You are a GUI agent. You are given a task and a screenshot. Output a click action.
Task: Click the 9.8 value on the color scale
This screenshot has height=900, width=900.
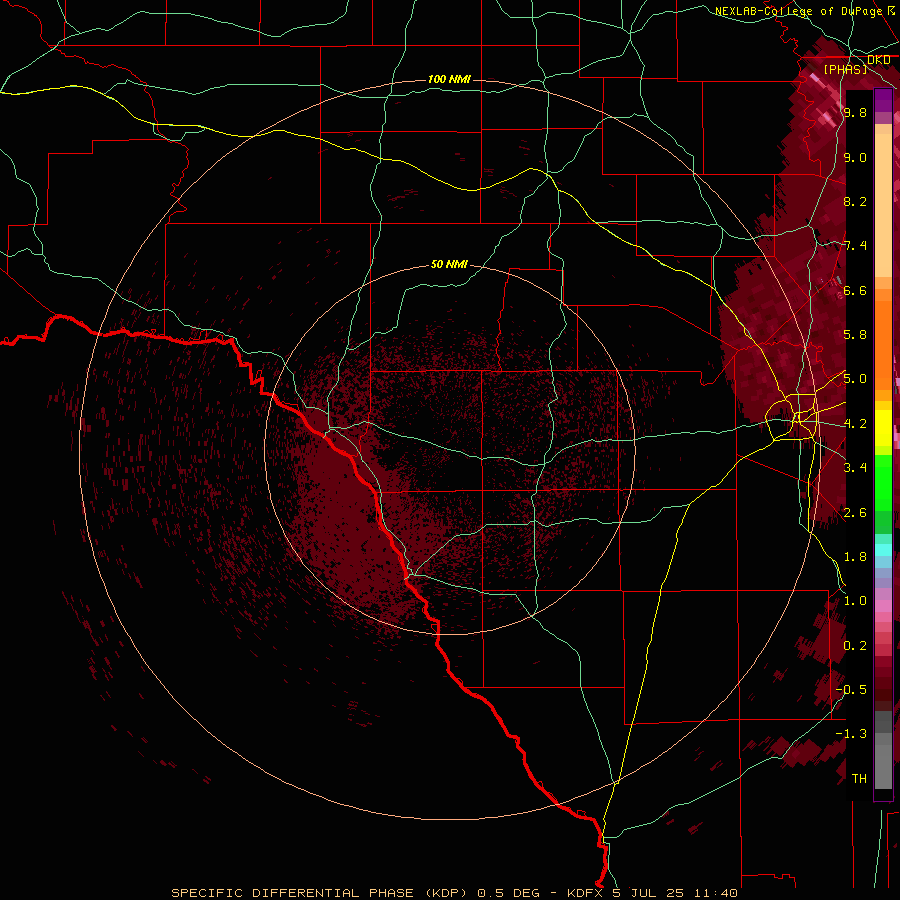pyautogui.click(x=855, y=112)
